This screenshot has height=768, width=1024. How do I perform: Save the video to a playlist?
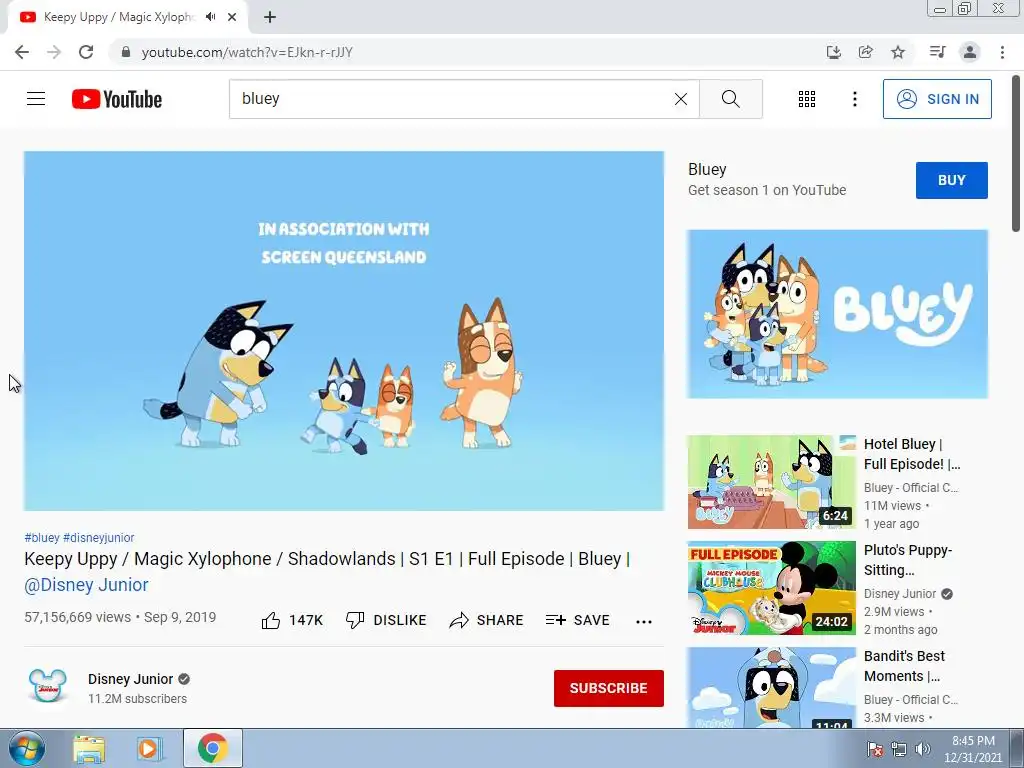pos(577,620)
